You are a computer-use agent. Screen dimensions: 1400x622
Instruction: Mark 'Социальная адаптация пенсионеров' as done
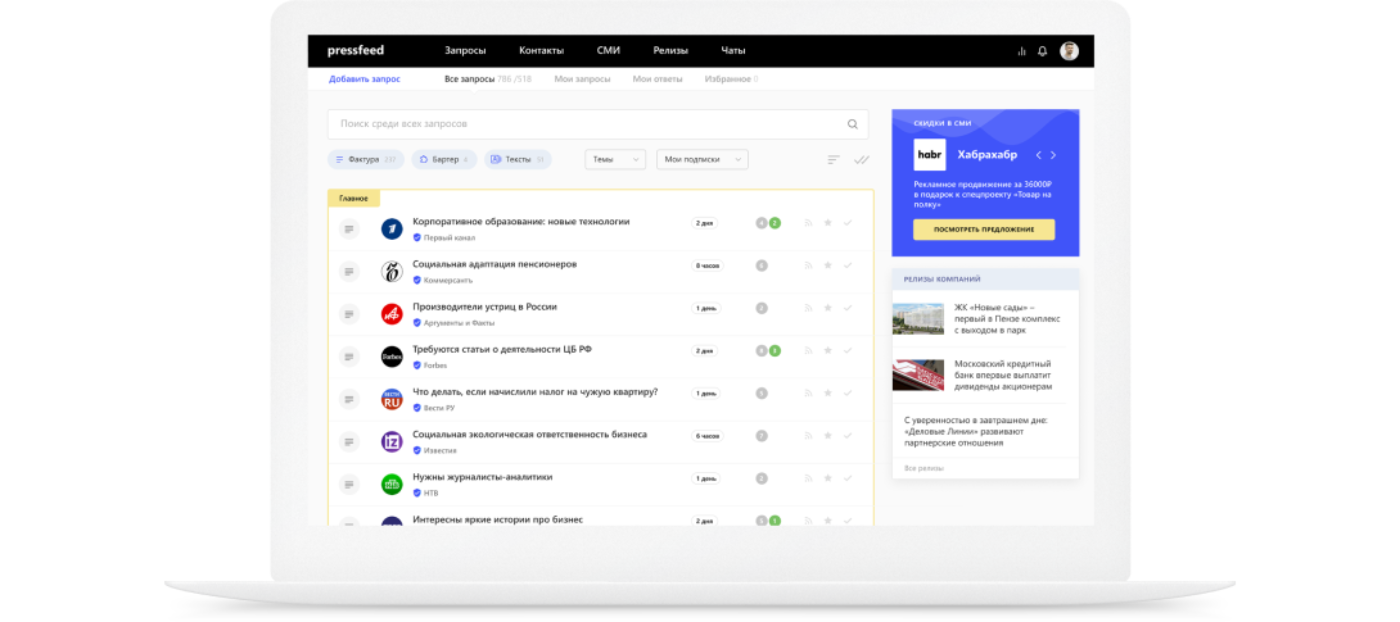(x=848, y=266)
